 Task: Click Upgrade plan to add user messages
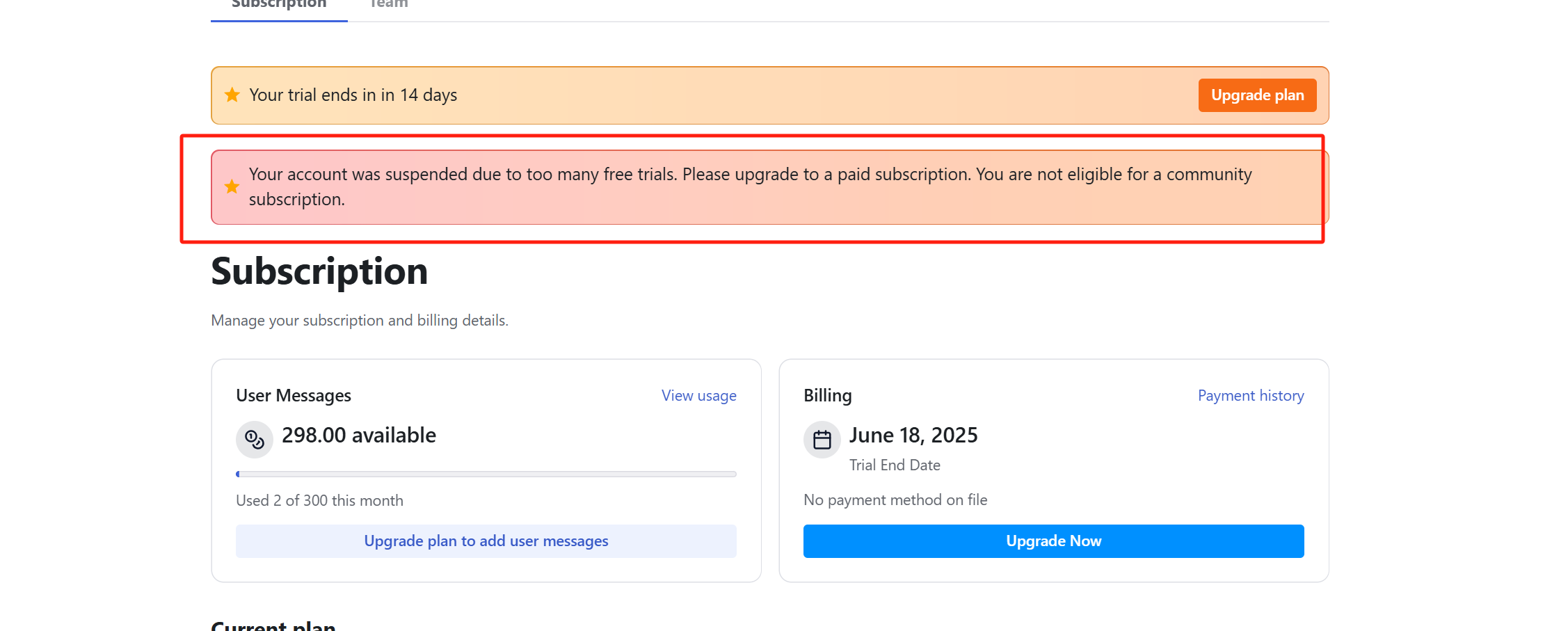(486, 541)
